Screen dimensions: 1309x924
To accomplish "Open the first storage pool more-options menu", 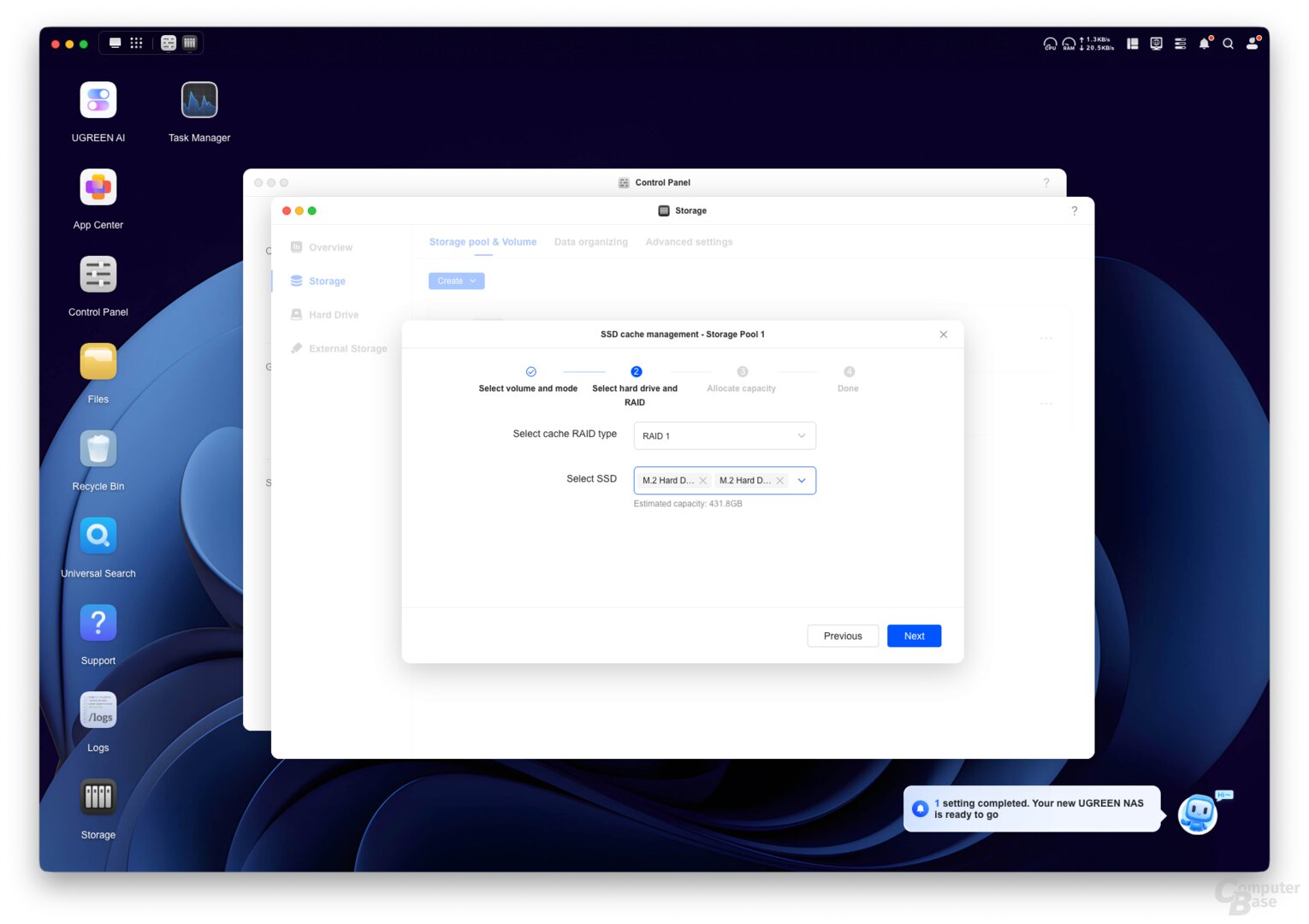I will pyautogui.click(x=1046, y=339).
